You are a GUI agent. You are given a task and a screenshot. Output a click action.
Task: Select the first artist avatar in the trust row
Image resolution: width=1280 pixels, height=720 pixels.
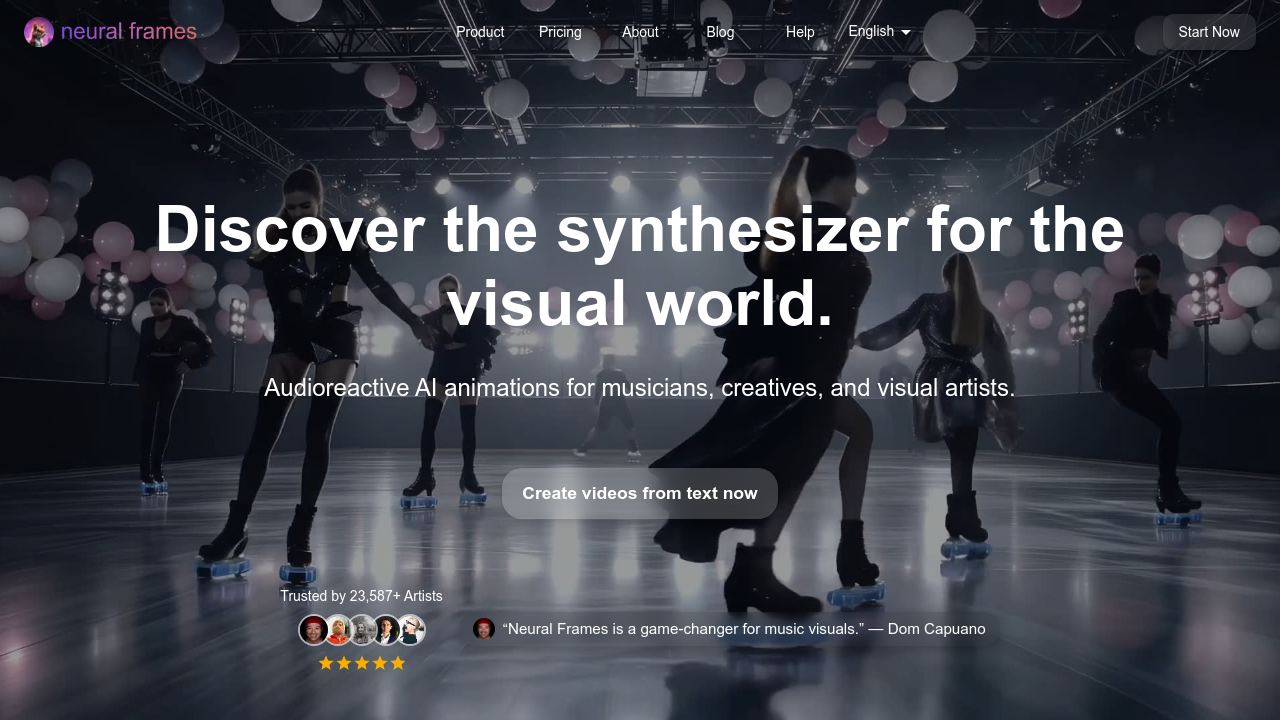point(313,630)
